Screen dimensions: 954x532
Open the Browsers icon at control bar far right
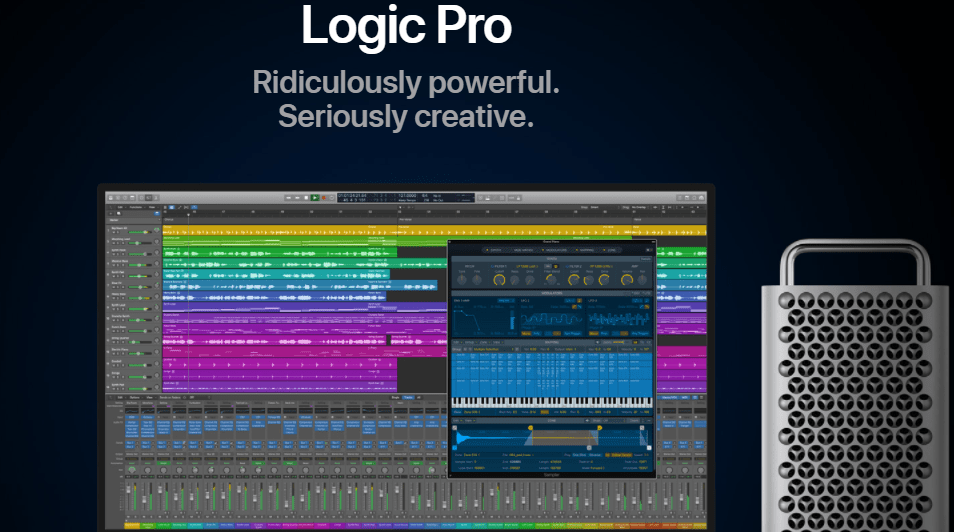tap(702, 198)
